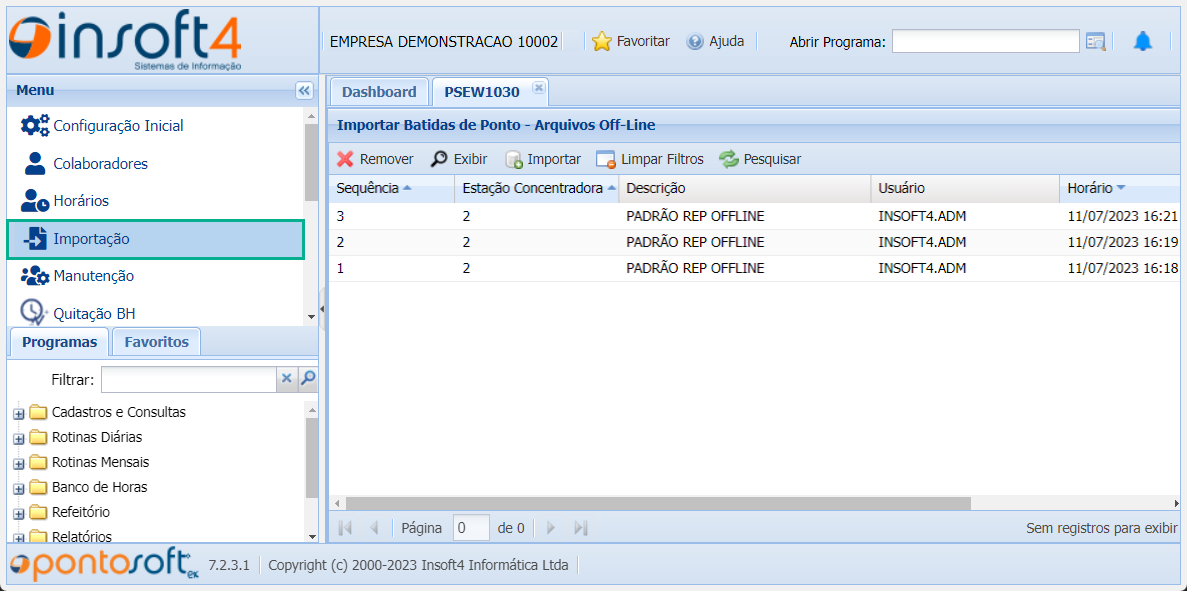Select the Exibir magnifier icon
1187x591 pixels.
(x=436, y=158)
